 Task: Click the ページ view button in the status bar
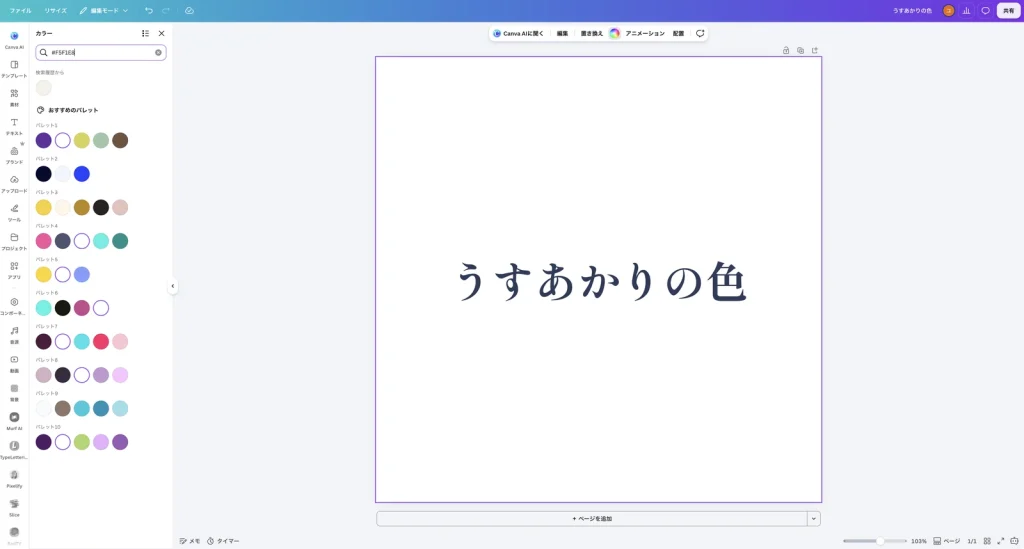947,541
